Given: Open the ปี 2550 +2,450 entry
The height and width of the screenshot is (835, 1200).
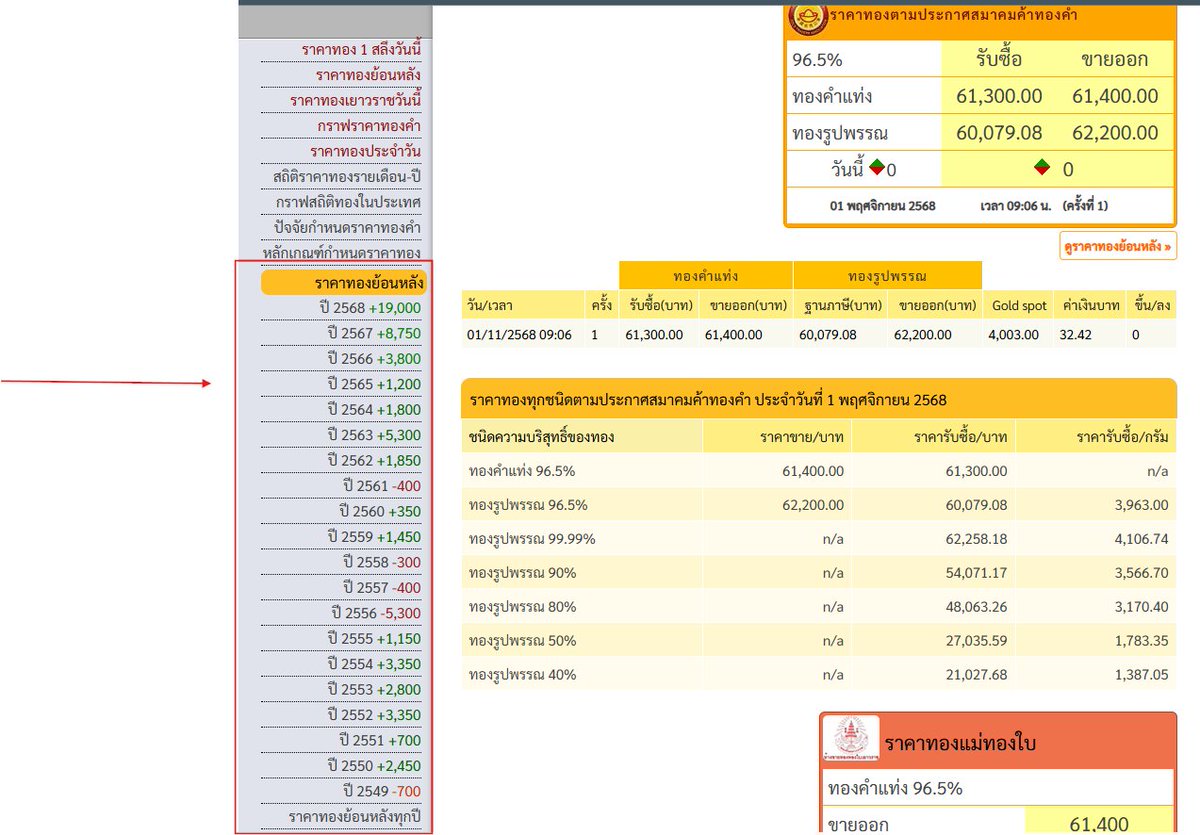Looking at the screenshot, I should pos(374,766).
